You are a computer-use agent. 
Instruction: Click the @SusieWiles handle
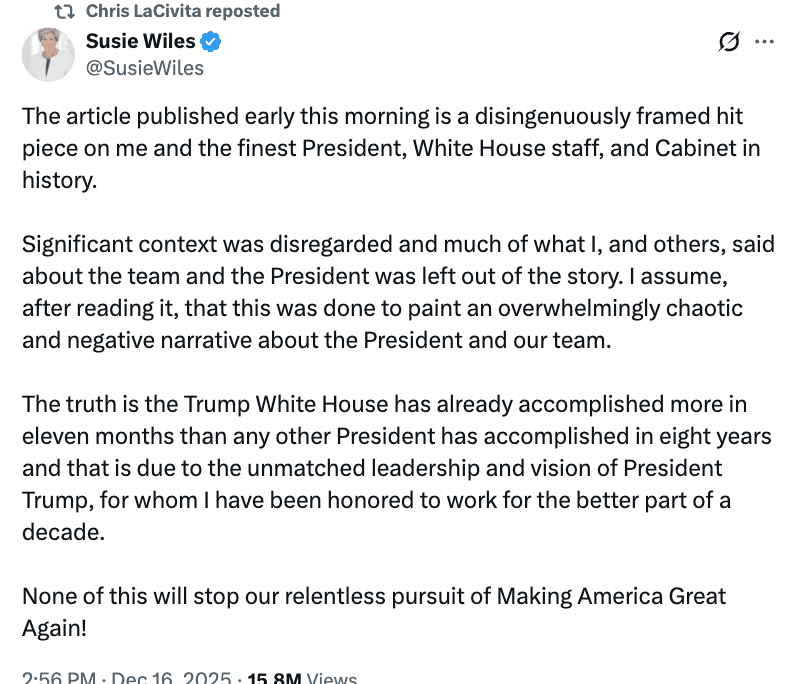click(144, 68)
